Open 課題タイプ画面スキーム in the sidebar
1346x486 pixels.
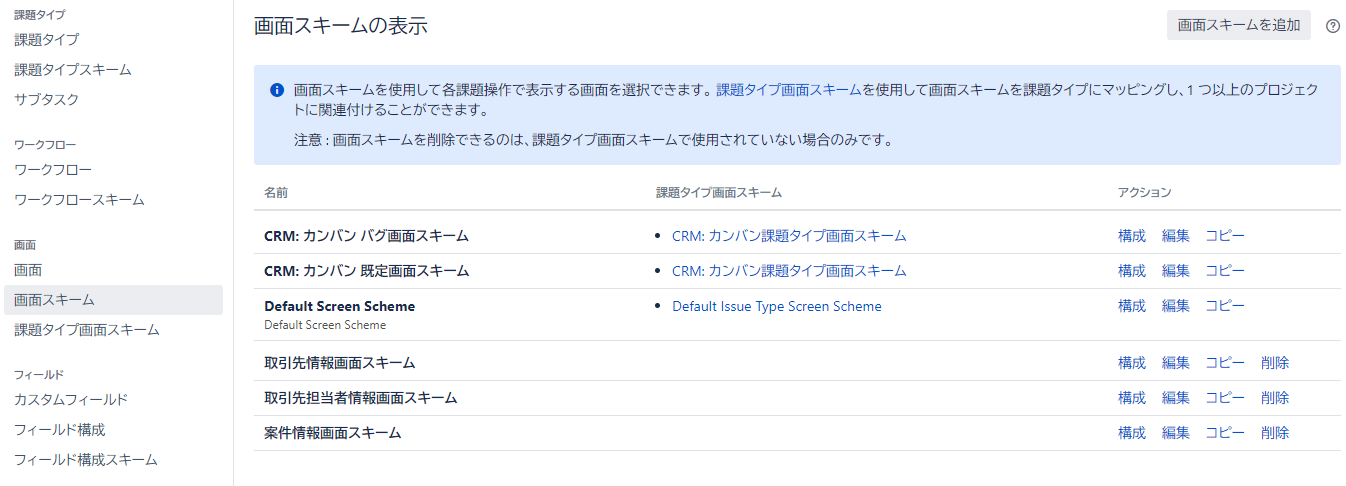(x=87, y=329)
